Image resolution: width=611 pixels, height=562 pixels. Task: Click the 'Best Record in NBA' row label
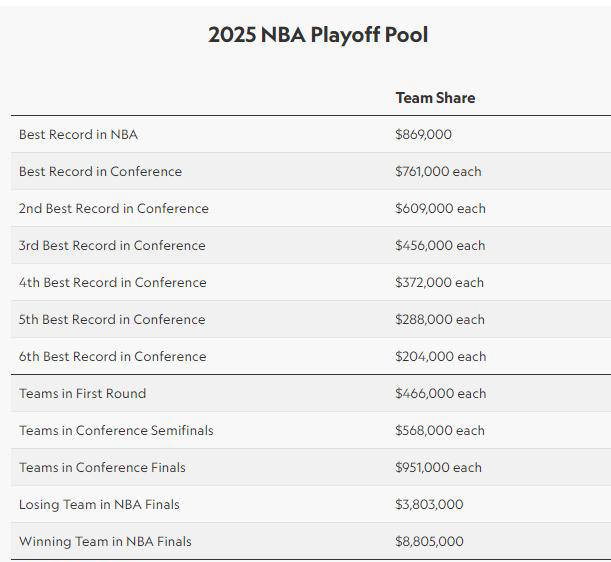pyautogui.click(x=78, y=134)
